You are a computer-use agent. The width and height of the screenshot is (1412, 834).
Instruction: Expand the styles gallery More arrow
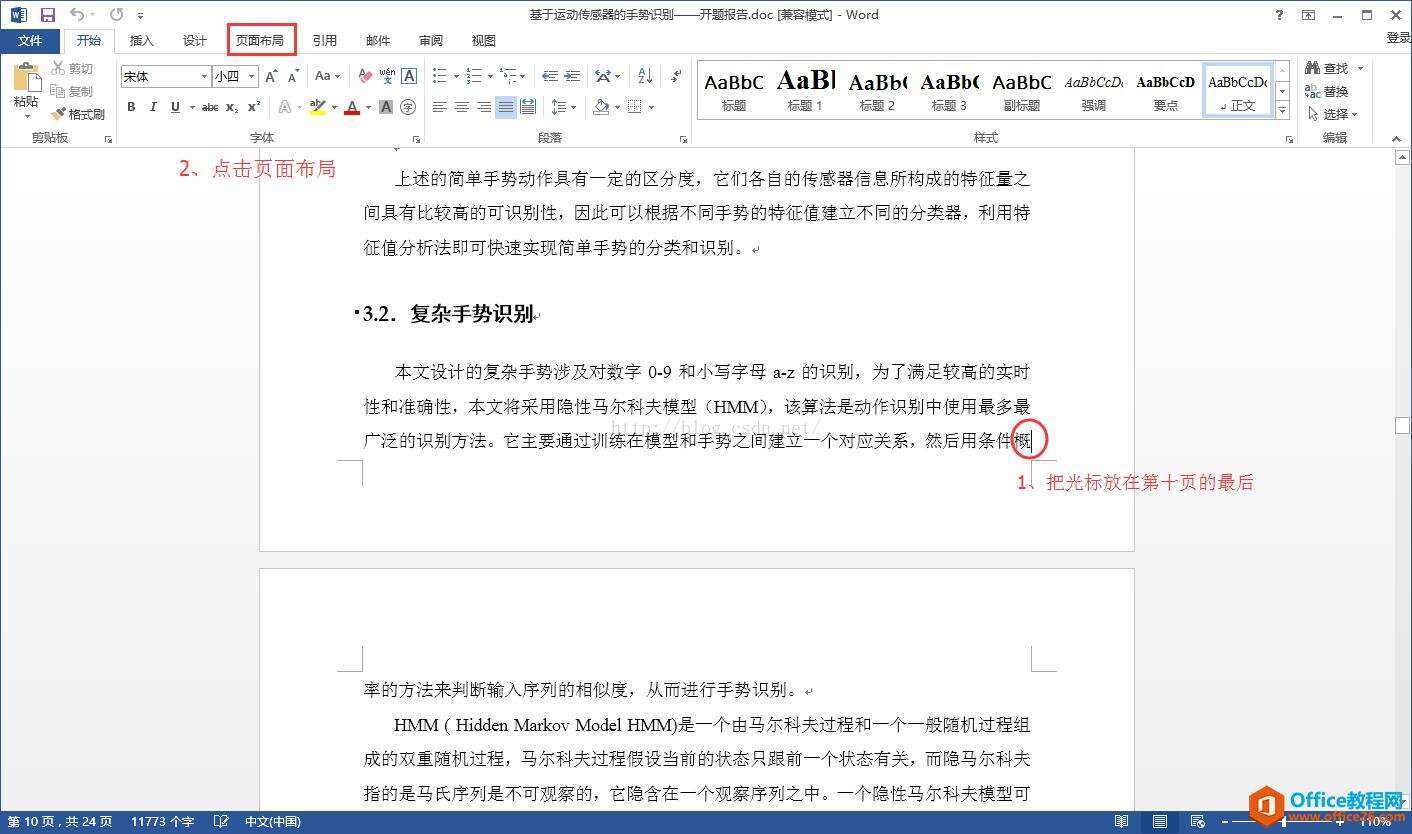[1283, 112]
